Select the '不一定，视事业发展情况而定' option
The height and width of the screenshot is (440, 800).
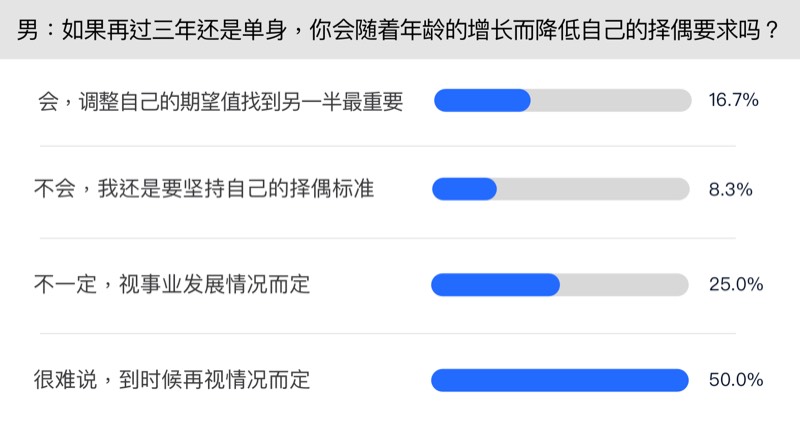[x=172, y=285]
